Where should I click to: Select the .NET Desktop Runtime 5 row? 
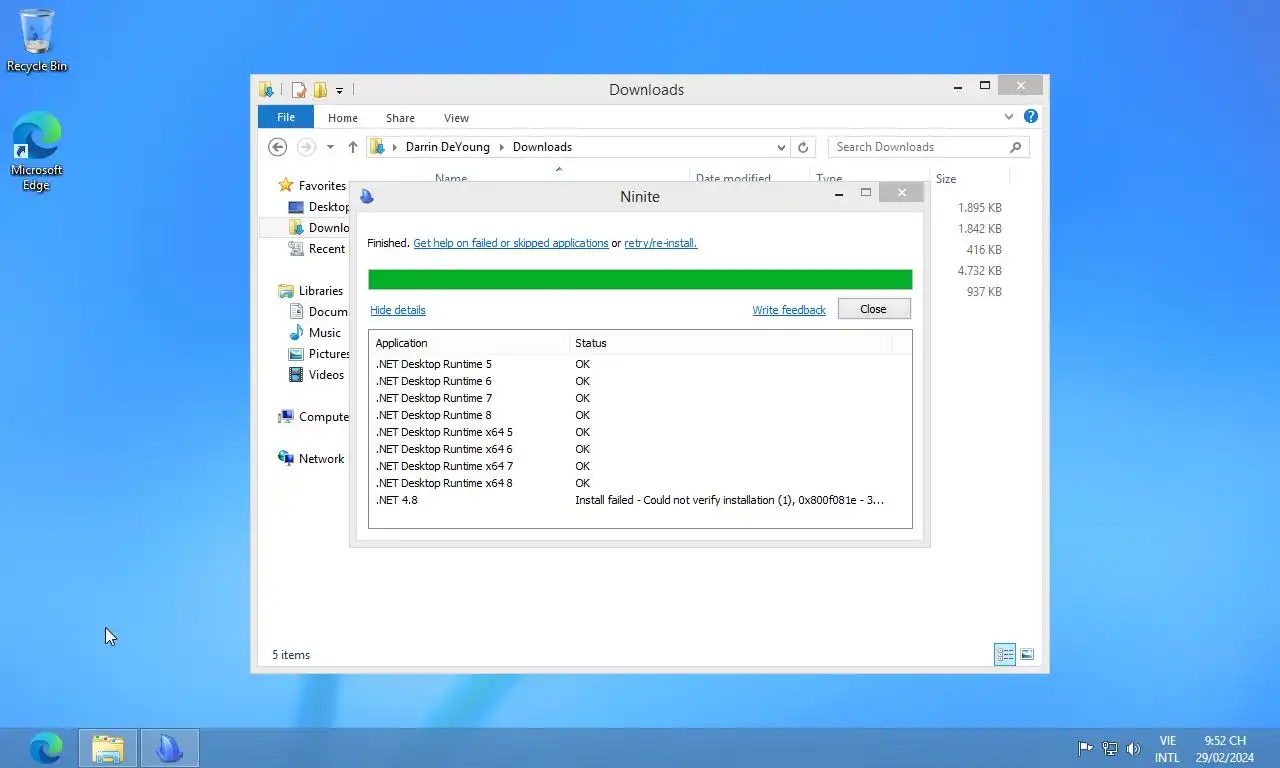(x=640, y=364)
